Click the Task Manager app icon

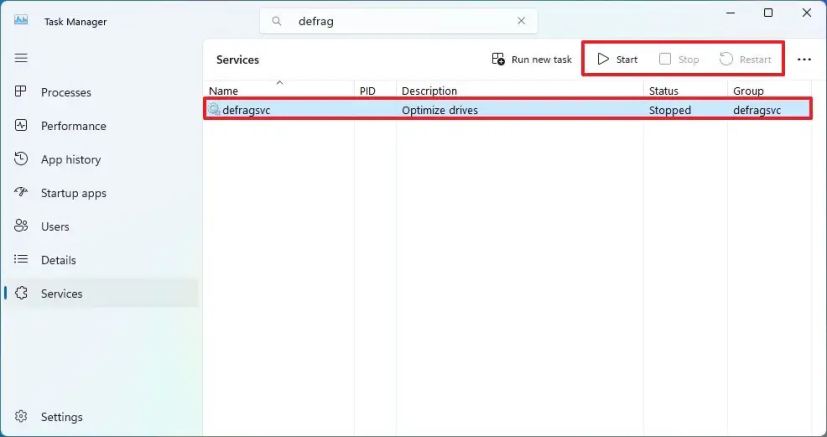coord(21,21)
